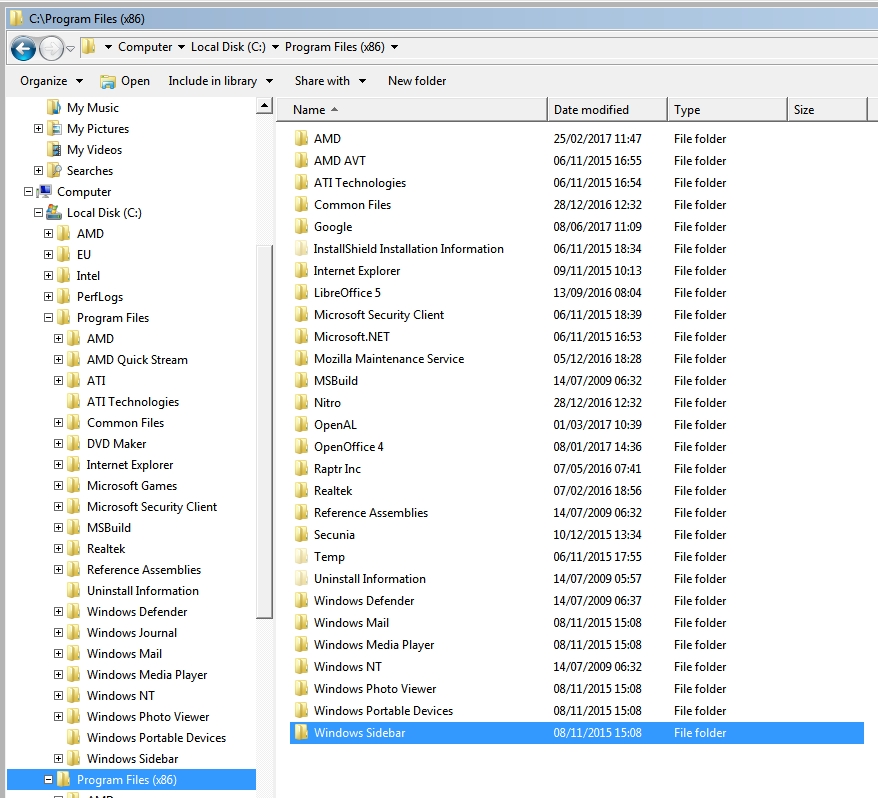Open dropdown arrow after Local Disk (C:) breadcrumb
Image resolution: width=878 pixels, height=798 pixels.
275,47
